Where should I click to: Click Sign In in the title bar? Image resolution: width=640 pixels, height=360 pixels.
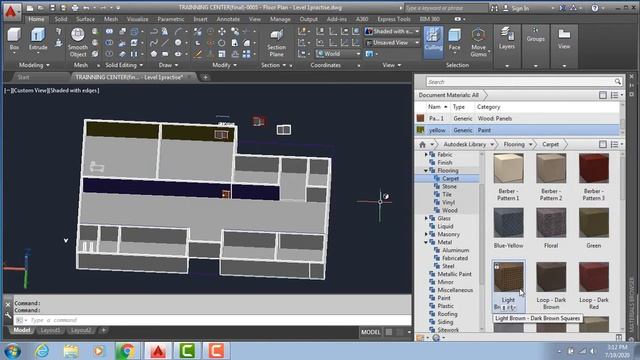click(x=520, y=8)
